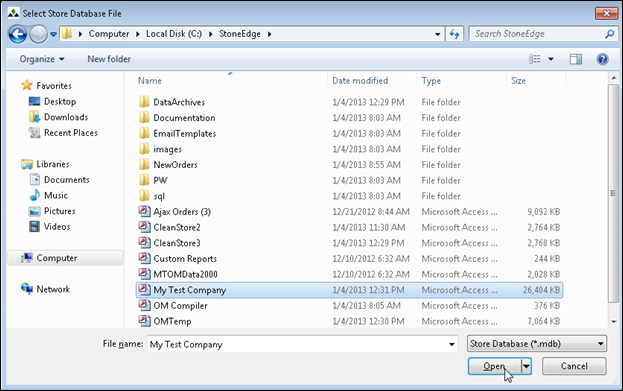
Task: Click Local Disk (C:) in the breadcrumb
Action: coord(174,34)
